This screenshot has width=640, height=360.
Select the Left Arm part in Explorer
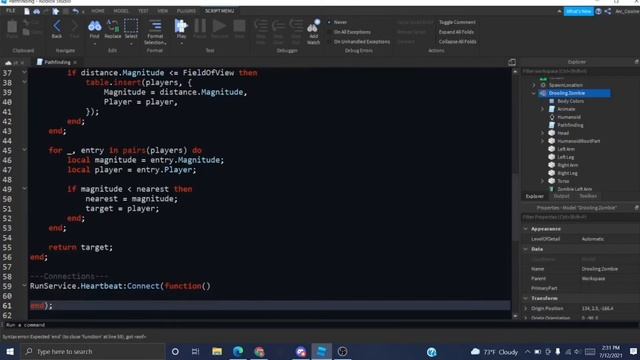point(566,149)
